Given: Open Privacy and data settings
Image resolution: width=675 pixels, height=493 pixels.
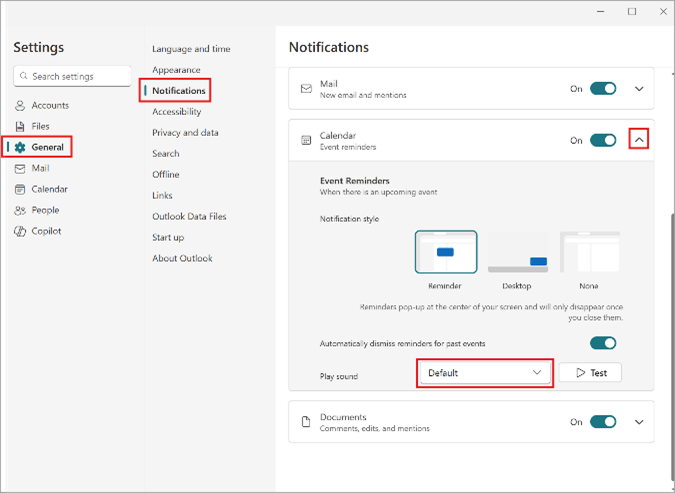Looking at the screenshot, I should 185,133.
